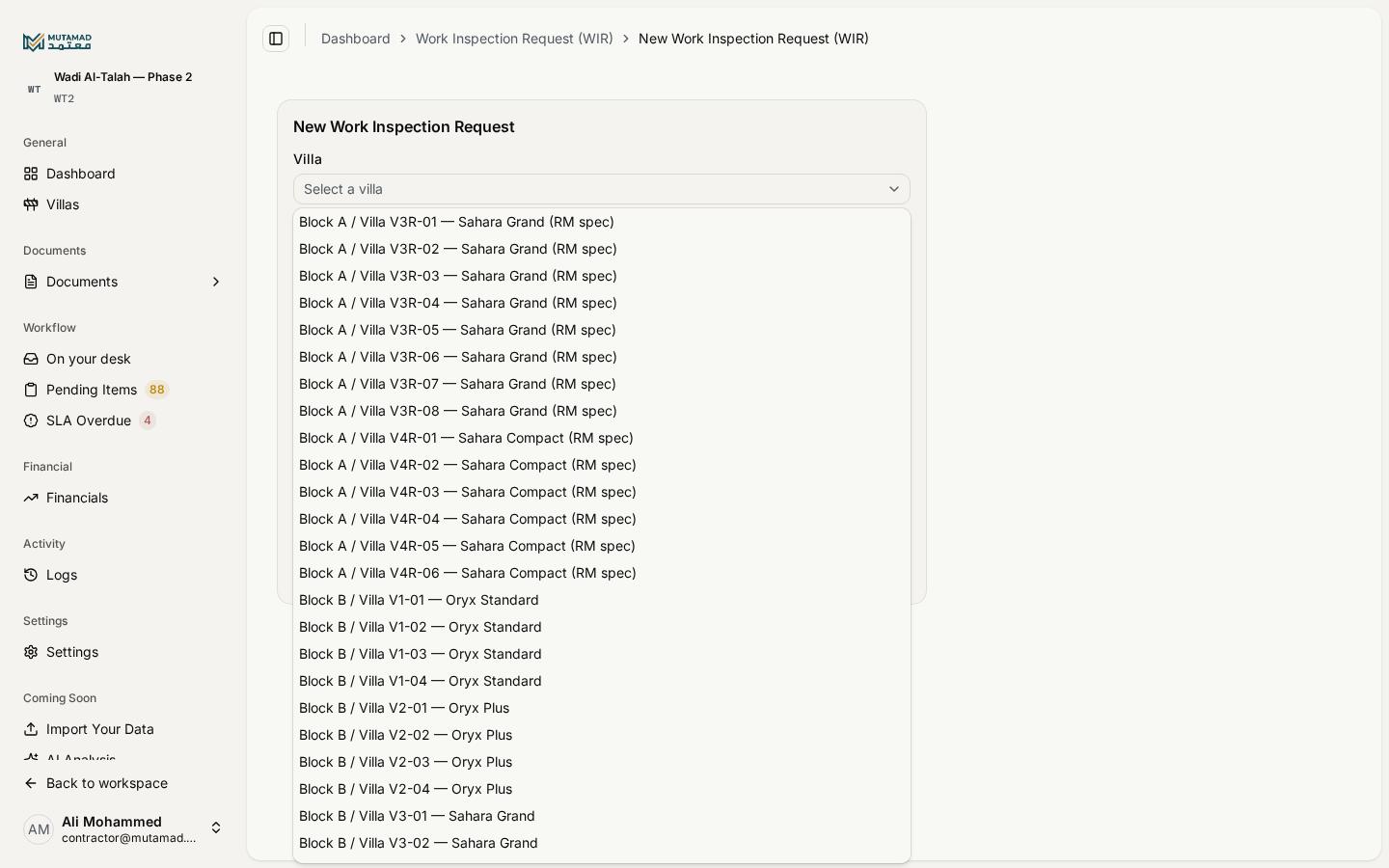Click the Pending Items clipboard icon
Screen dimensions: 1389x868
coord(31,390)
